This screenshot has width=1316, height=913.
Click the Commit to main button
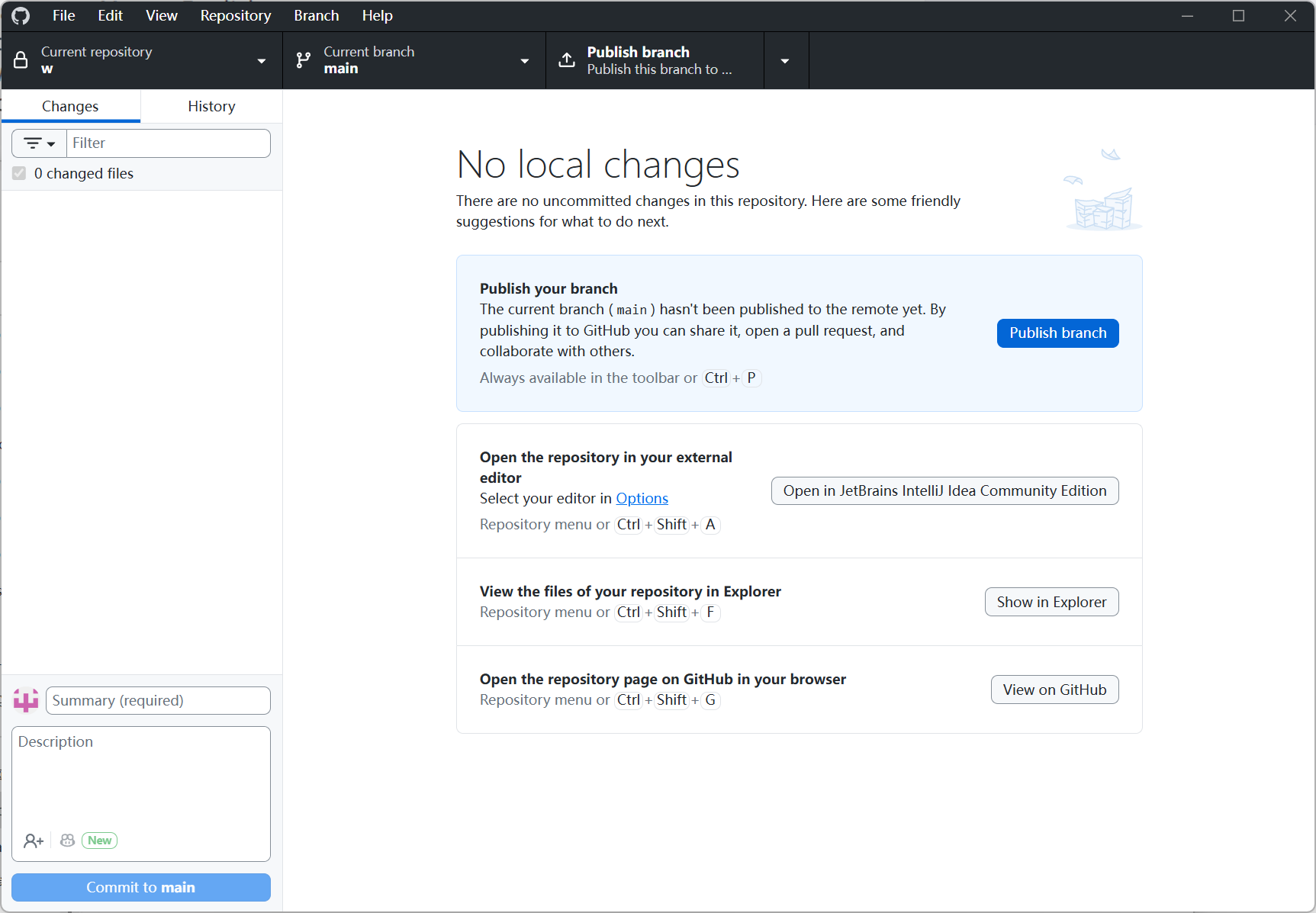pos(141,887)
